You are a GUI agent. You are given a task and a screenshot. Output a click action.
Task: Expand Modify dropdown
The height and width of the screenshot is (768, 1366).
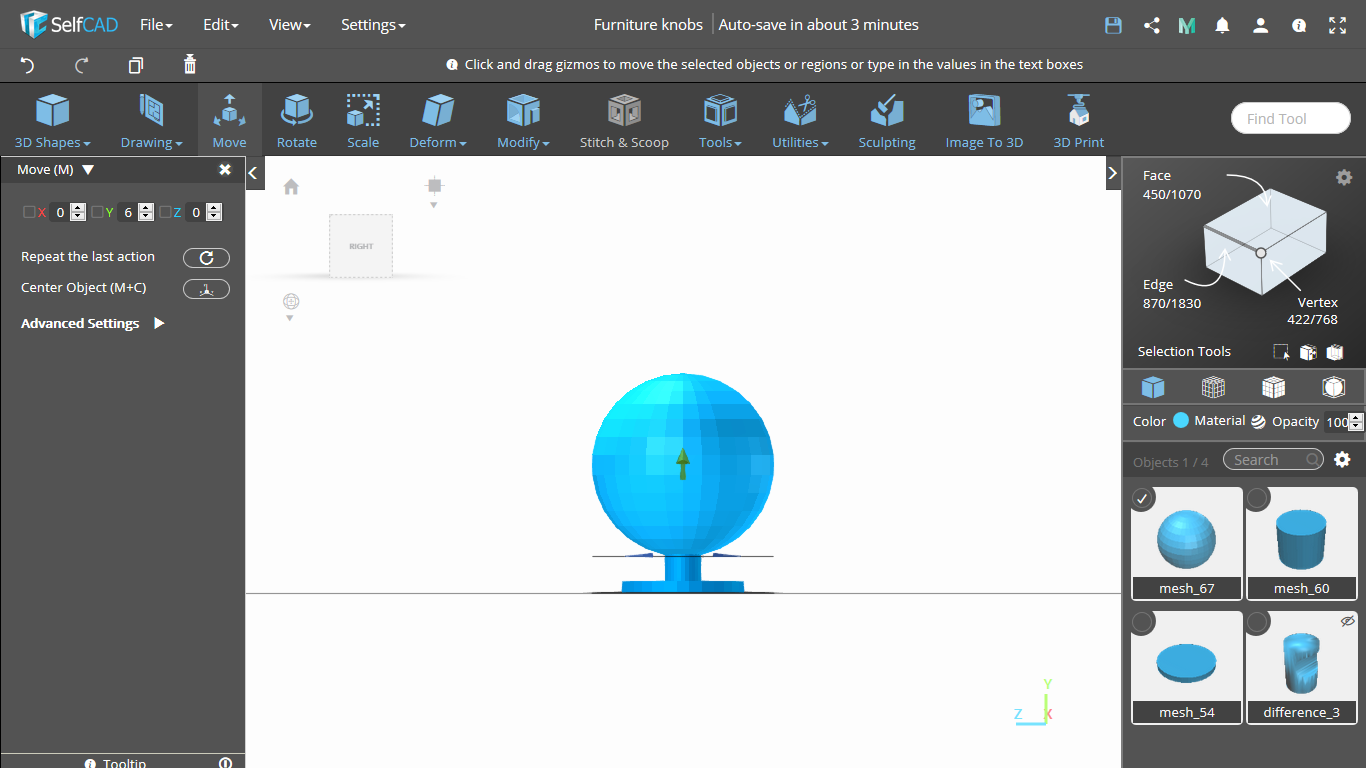pos(523,120)
